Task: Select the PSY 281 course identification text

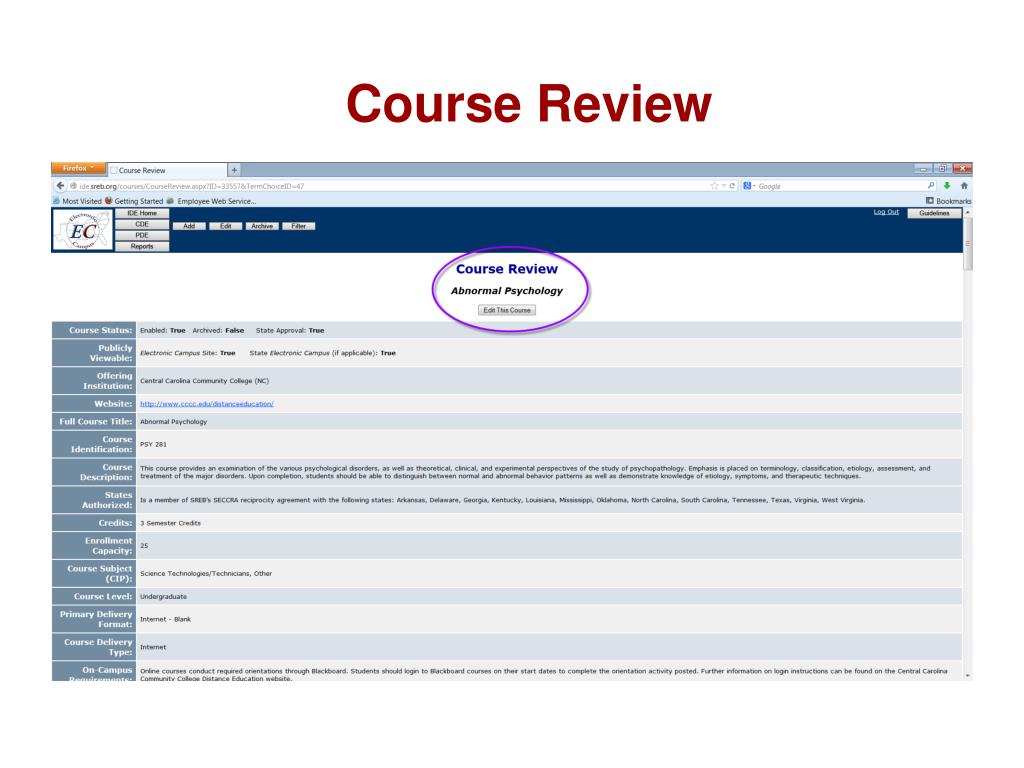Action: (153, 445)
